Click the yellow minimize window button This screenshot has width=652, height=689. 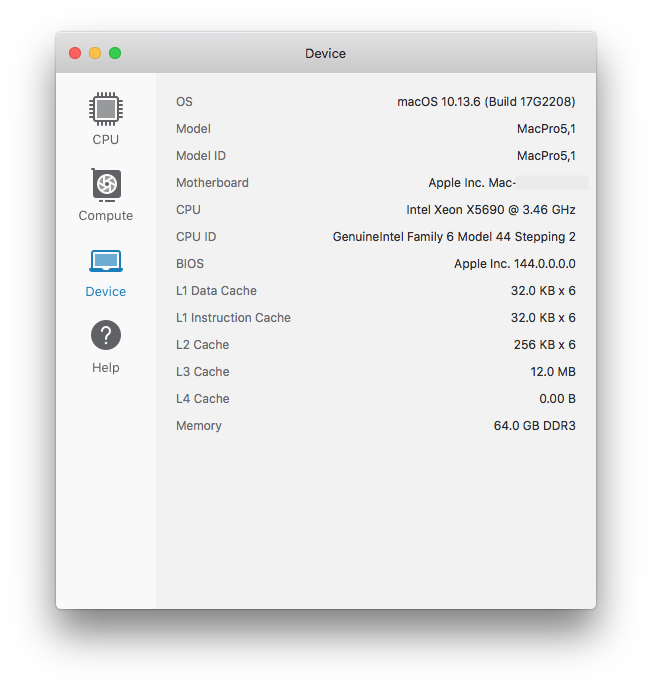95,53
